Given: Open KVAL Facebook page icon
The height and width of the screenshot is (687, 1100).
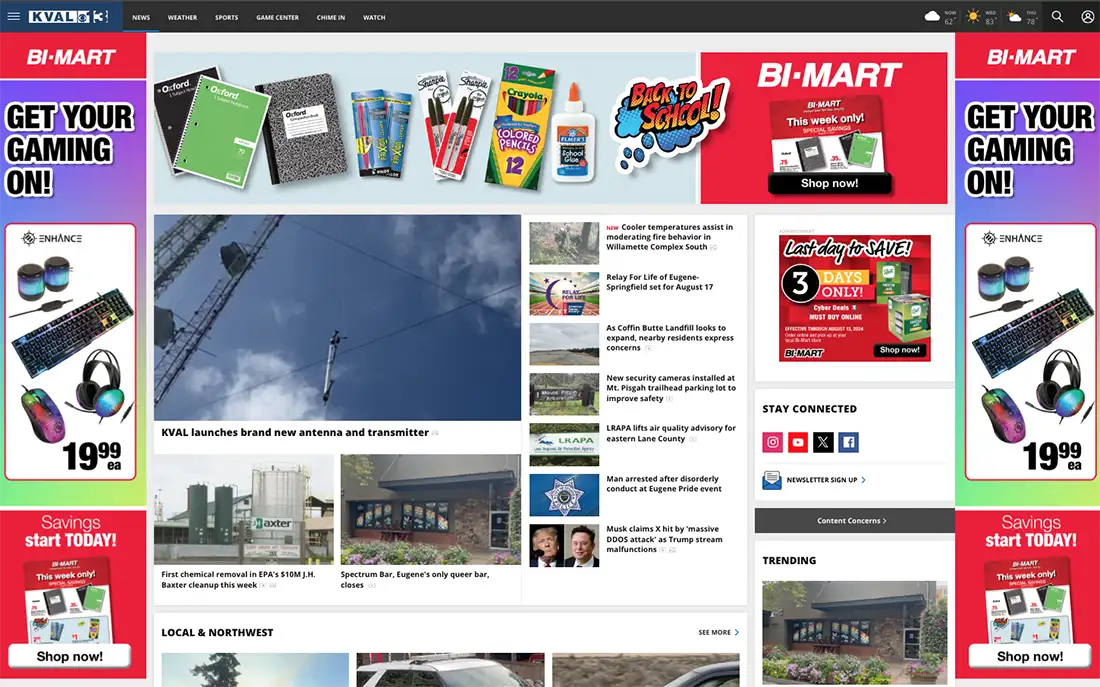Looking at the screenshot, I should click(848, 442).
